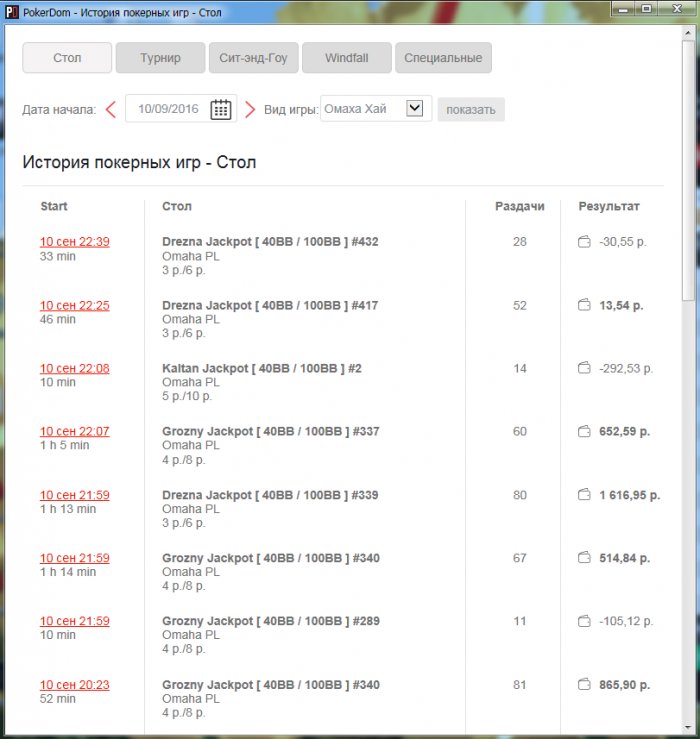Select table name Drezna Jackpot #432
This screenshot has height=739, width=700.
pyautogui.click(x=270, y=242)
